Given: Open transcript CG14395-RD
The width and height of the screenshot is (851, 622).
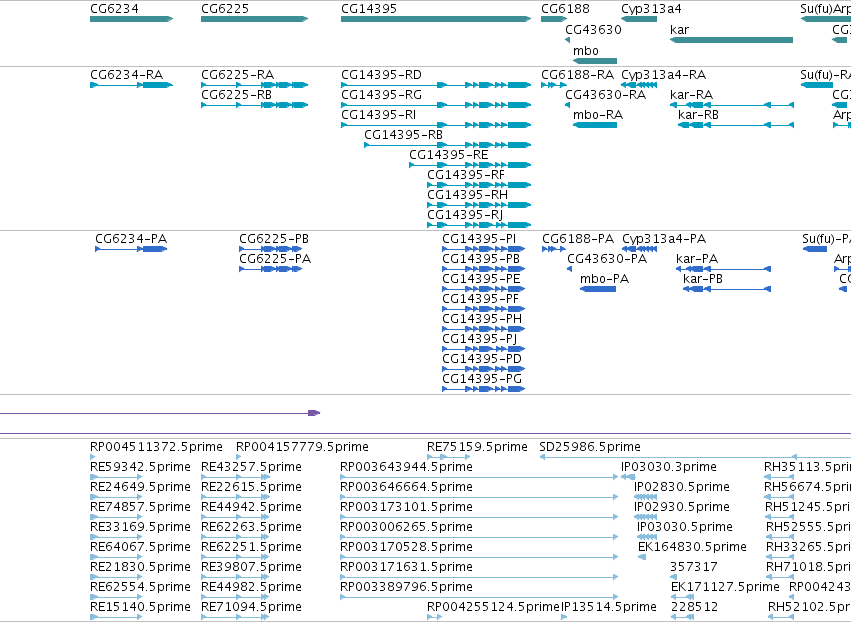Looking at the screenshot, I should (381, 75).
